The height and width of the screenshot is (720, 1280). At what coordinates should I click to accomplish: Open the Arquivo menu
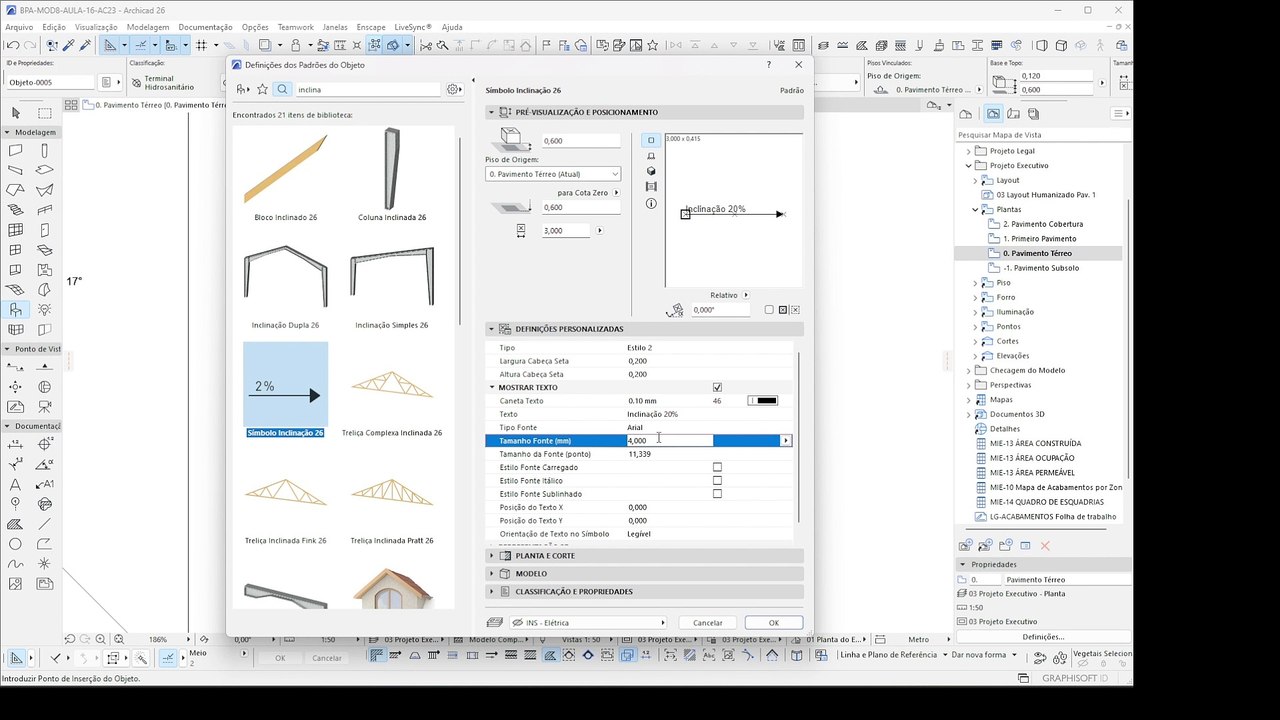coord(19,27)
